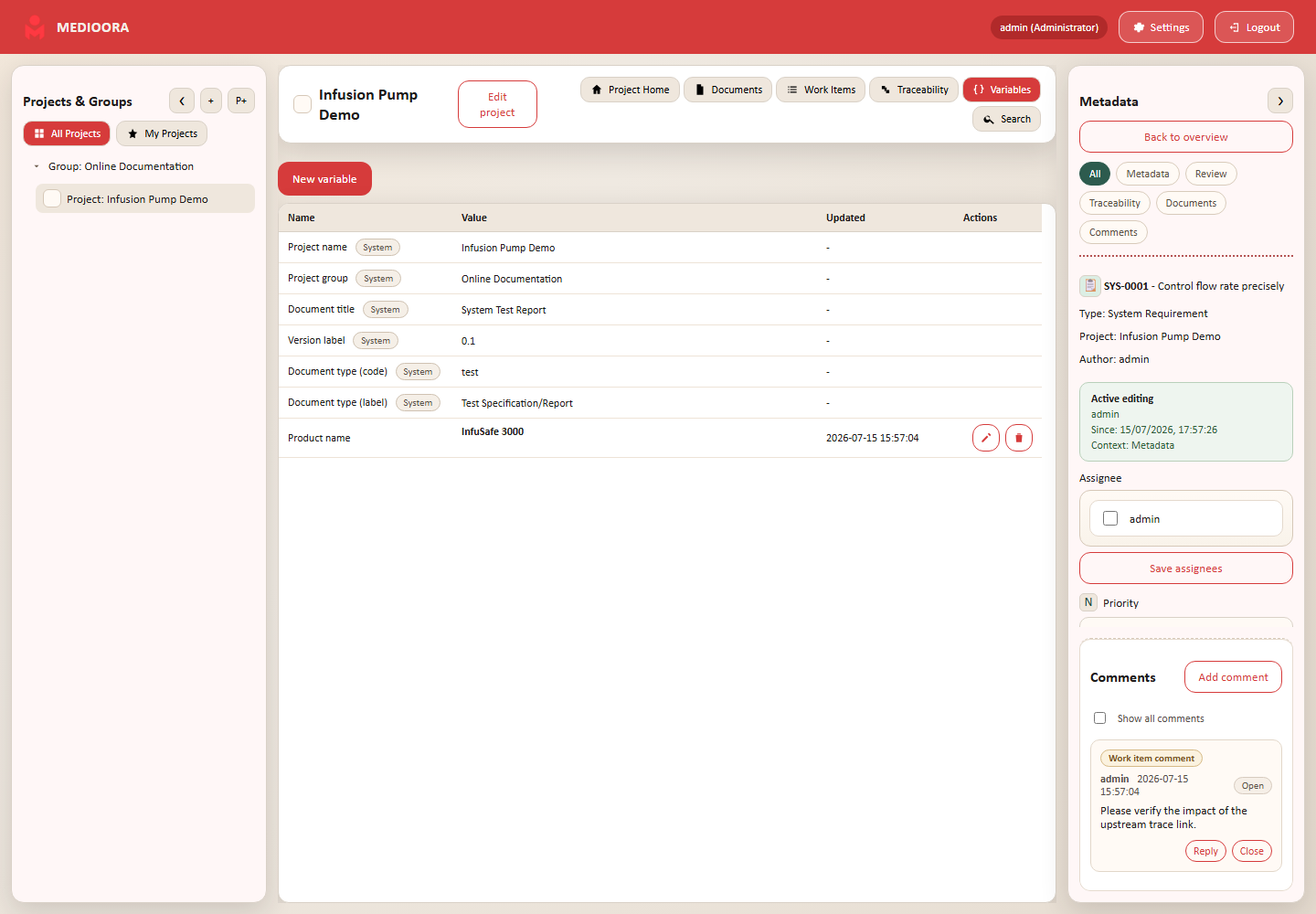Viewport: 1316px width, 914px height.
Task: Create a New variable
Action: coord(324,179)
